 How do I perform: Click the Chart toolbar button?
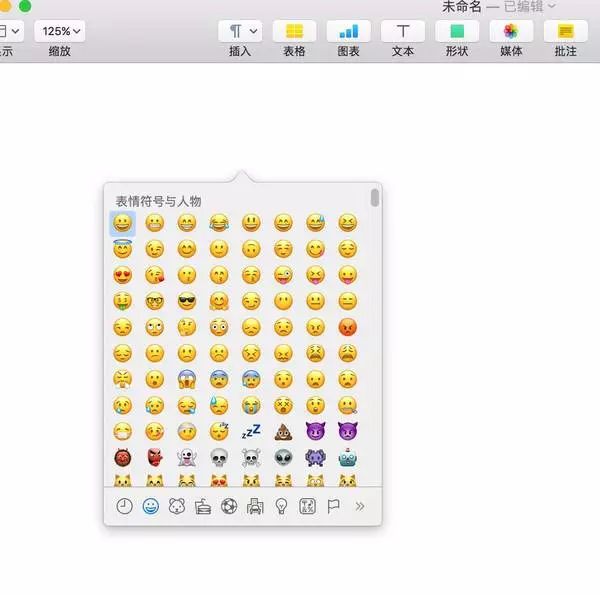[348, 31]
